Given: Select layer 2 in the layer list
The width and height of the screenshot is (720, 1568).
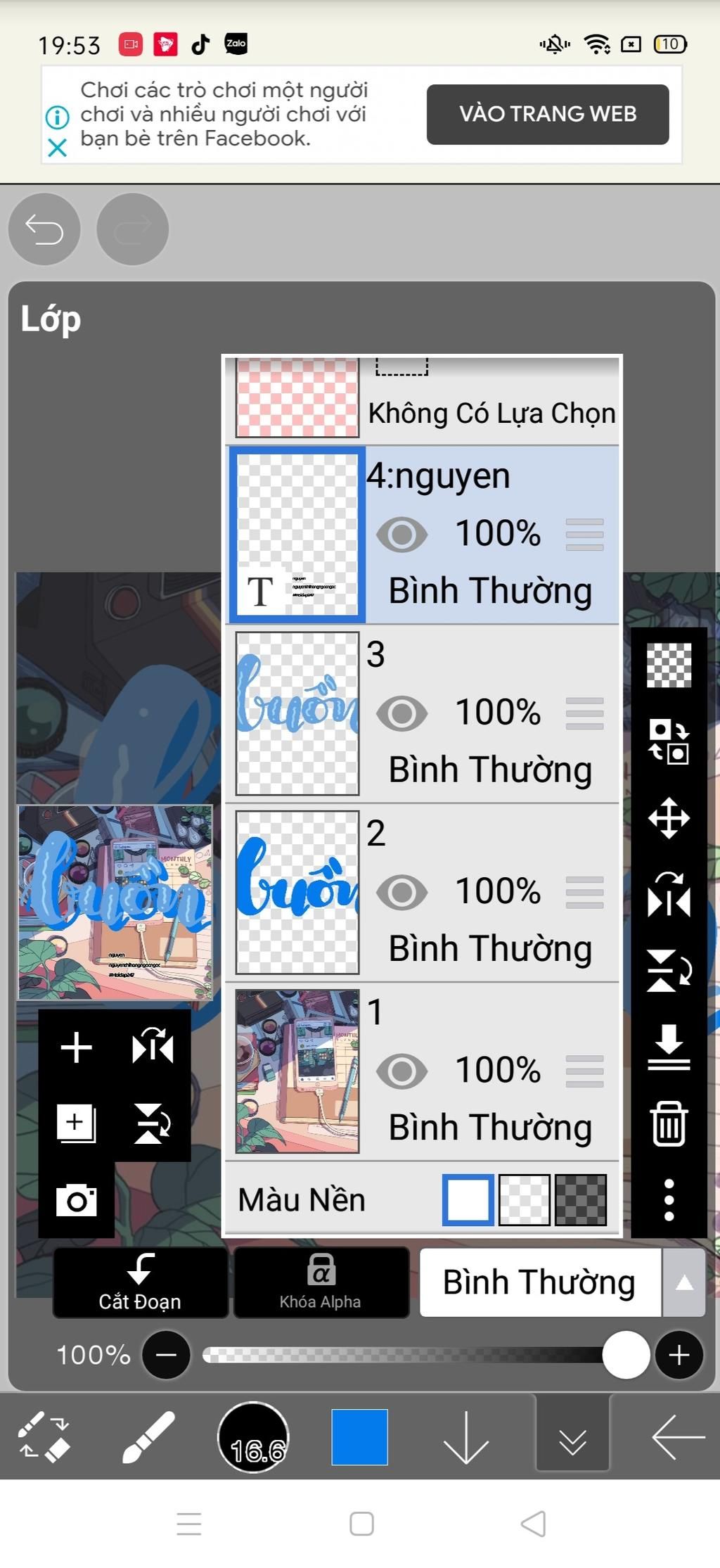Looking at the screenshot, I should click(x=422, y=892).
